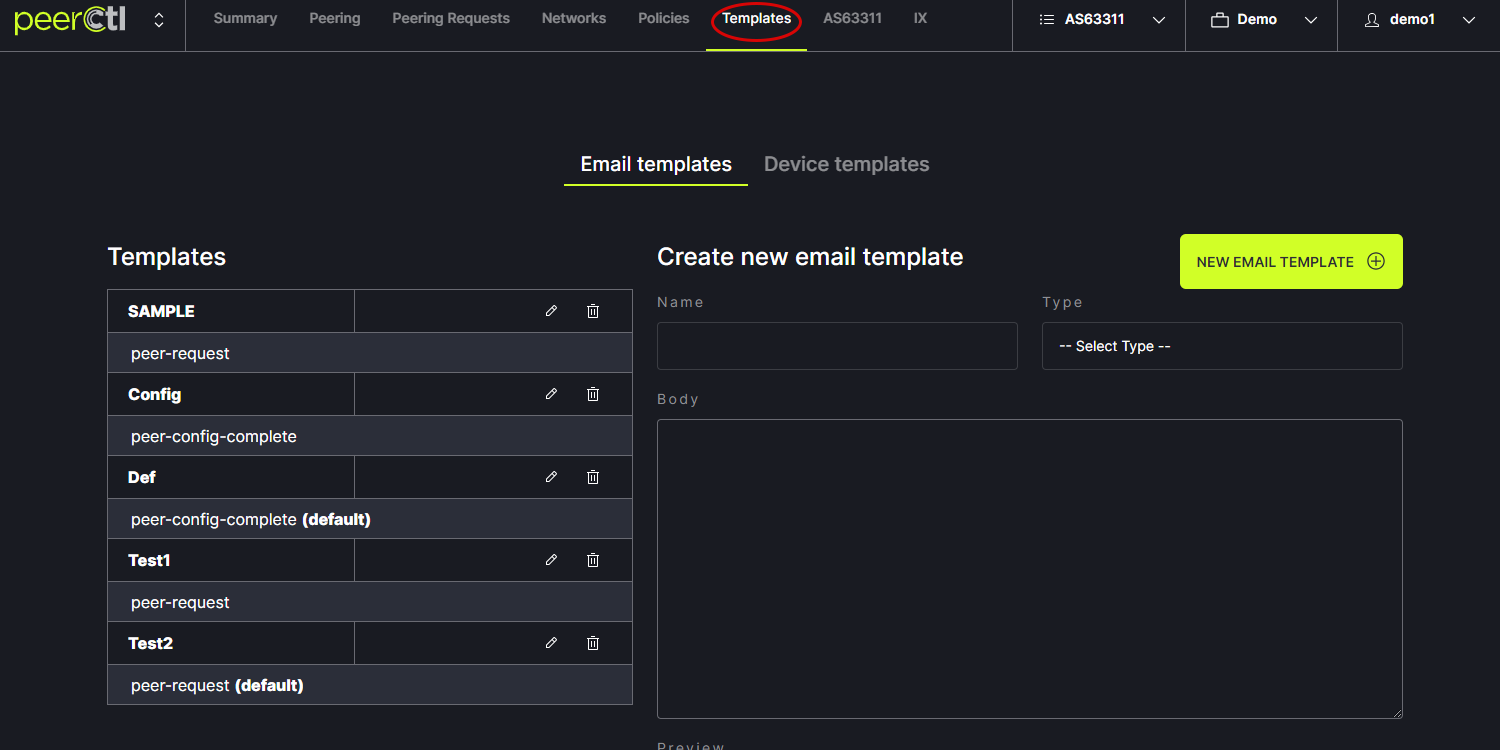Expand the demo1 user account menu
The height and width of the screenshot is (750, 1500).
[1419, 20]
